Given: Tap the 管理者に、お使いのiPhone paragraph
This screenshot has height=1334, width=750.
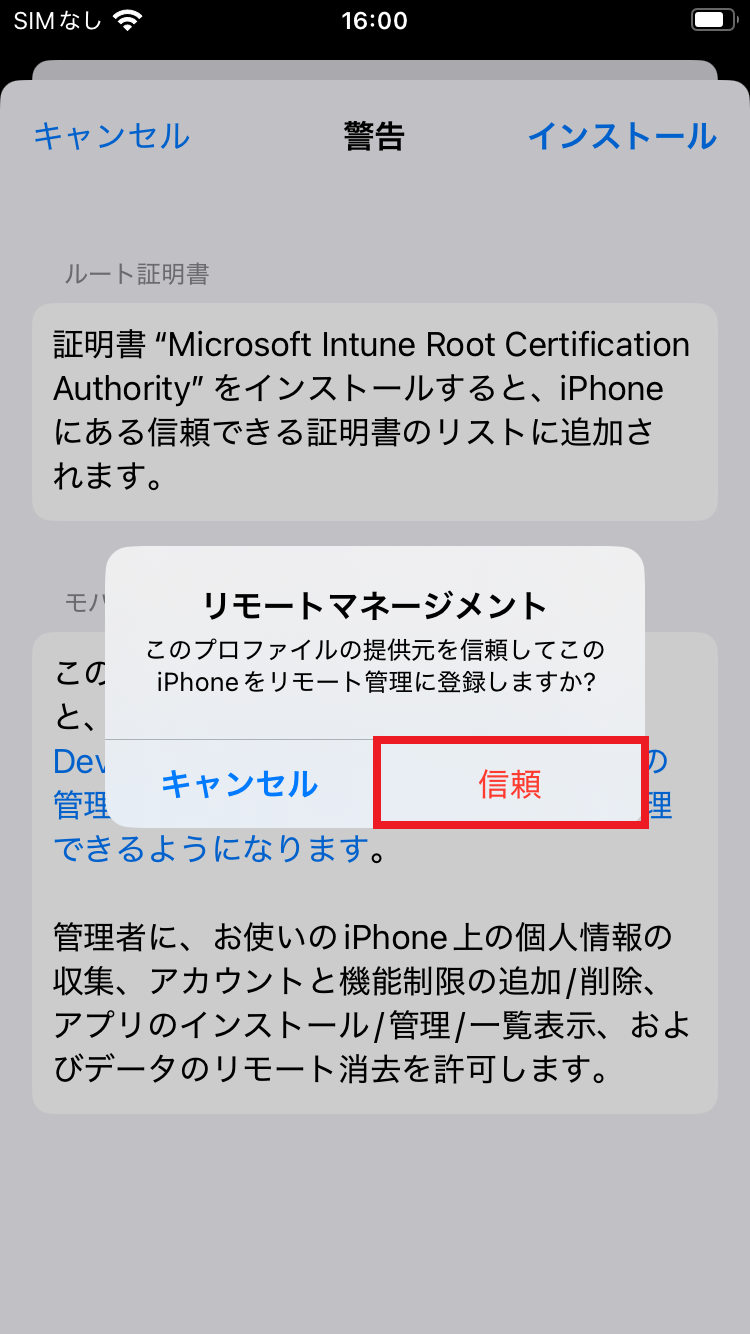Looking at the screenshot, I should [x=374, y=1004].
